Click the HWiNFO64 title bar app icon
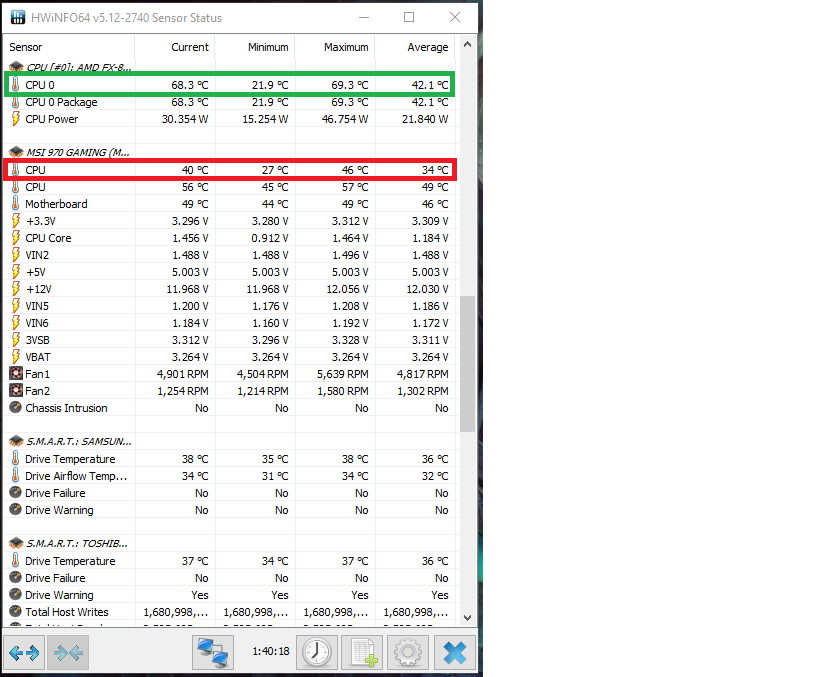This screenshot has height=677, width=819. [x=18, y=17]
